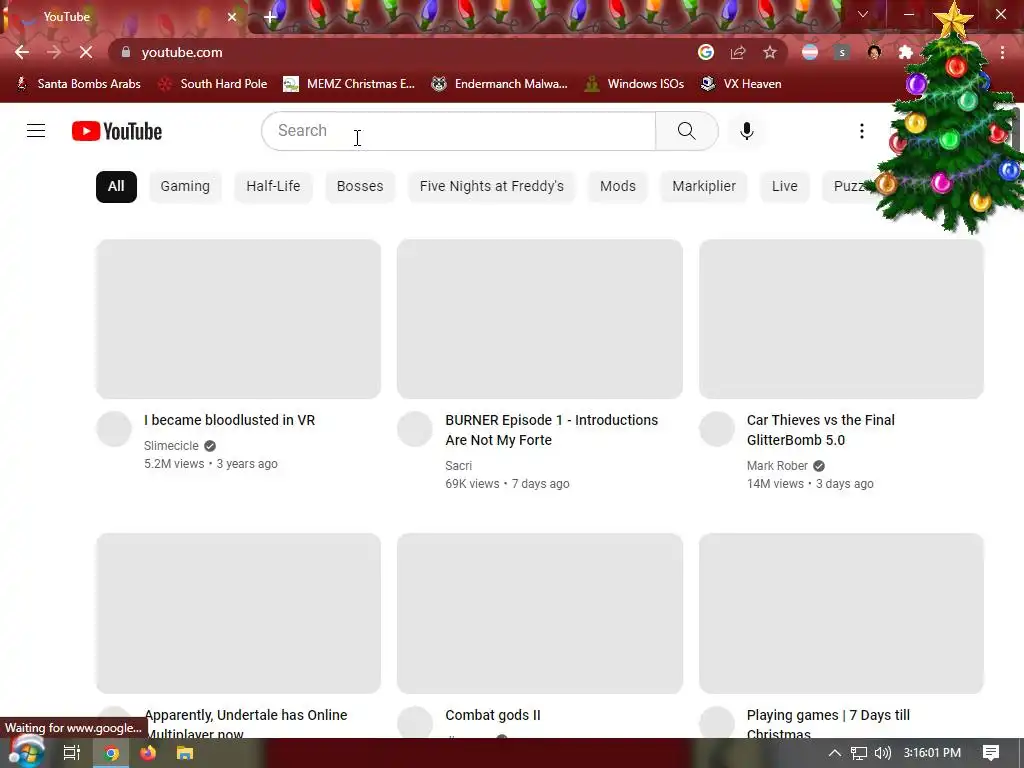Open Mark Rober channel link
The width and height of the screenshot is (1024, 768).
(x=777, y=466)
